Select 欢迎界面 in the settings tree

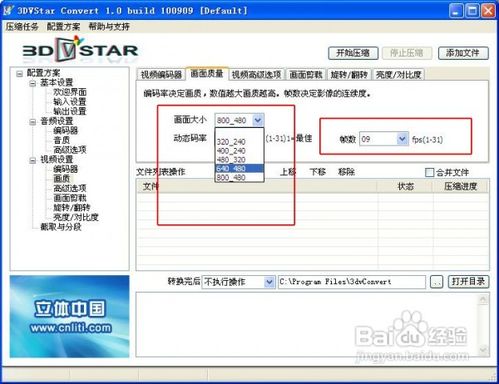[x=70, y=92]
